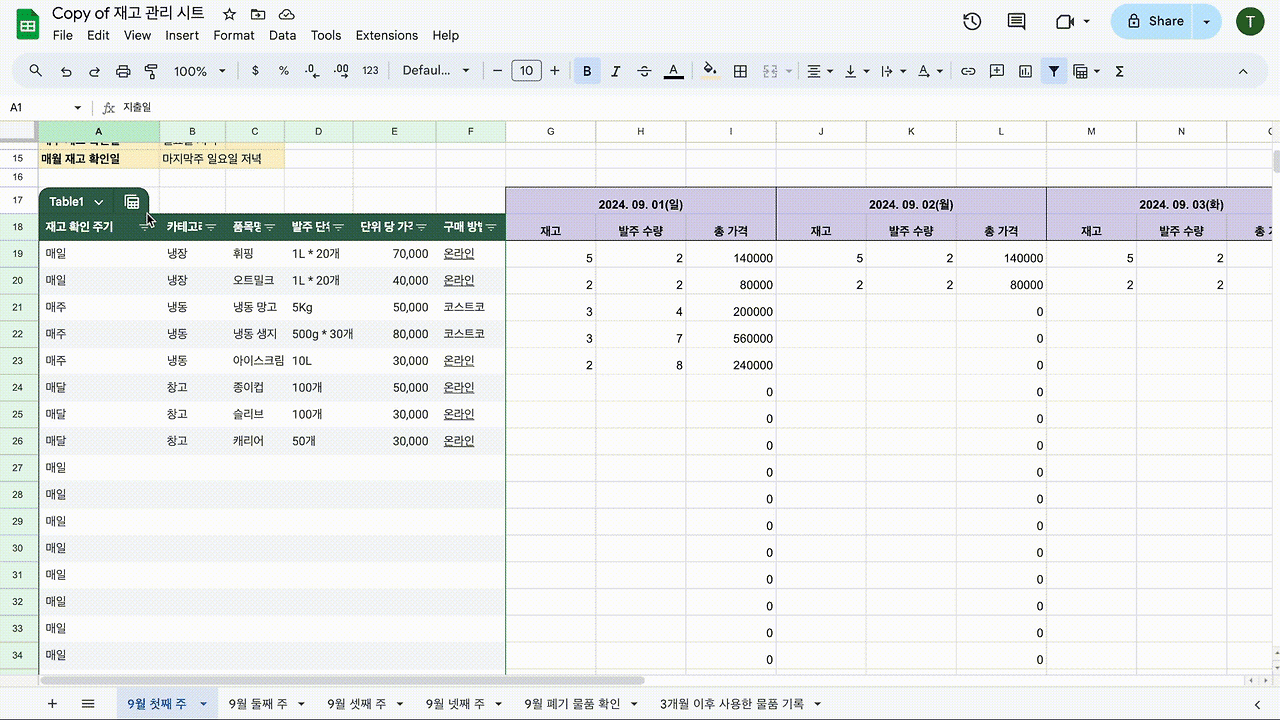Decrease font size with minus button
This screenshot has height=720, width=1280.
click(497, 71)
